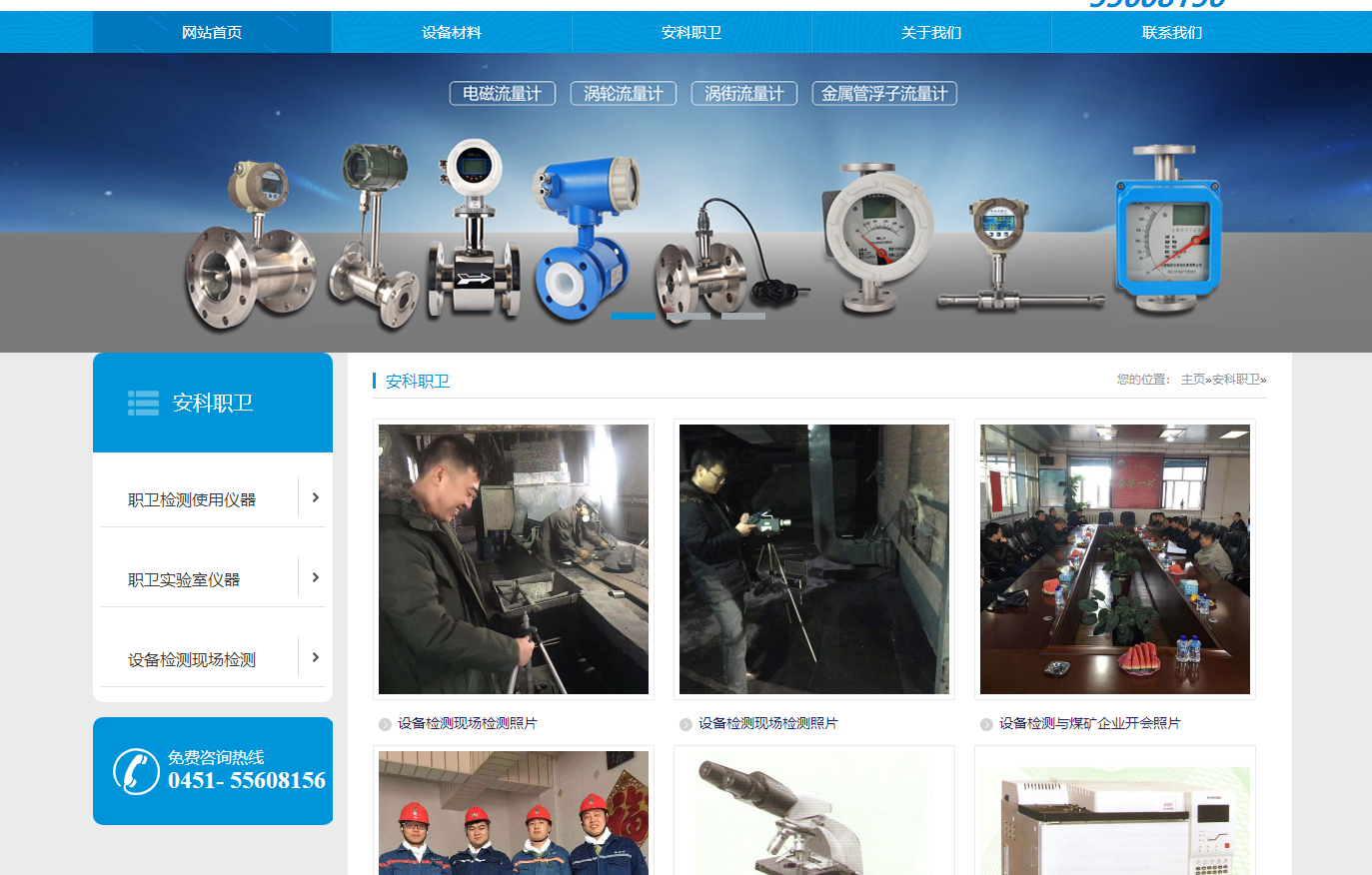Open the 设备材料 navigation tab

(x=452, y=33)
